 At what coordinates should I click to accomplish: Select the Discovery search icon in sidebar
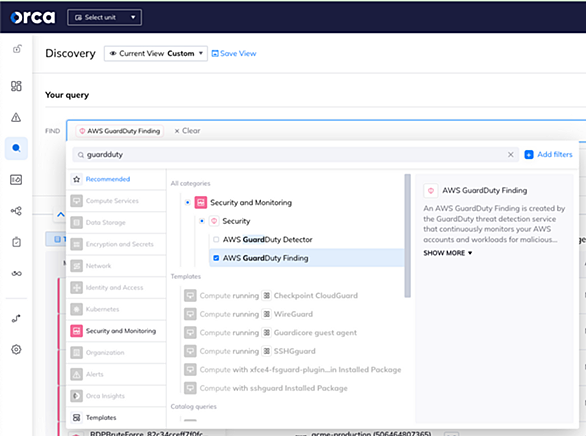[16, 148]
